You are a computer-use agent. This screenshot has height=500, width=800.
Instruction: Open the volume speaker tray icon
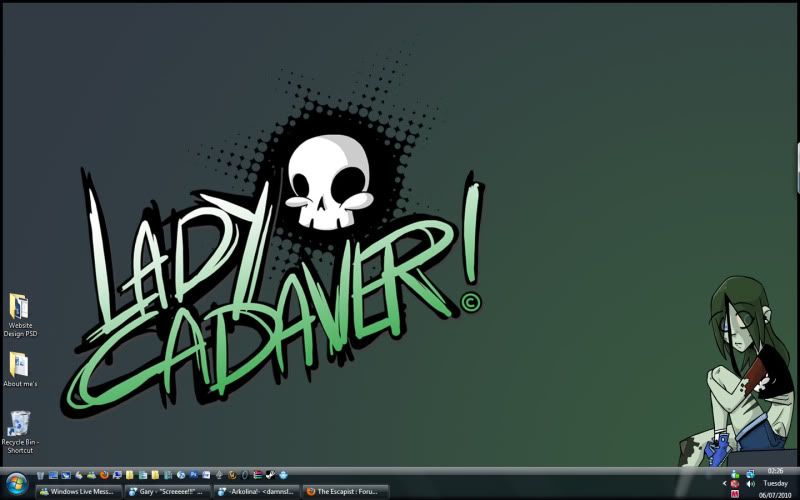[751, 484]
